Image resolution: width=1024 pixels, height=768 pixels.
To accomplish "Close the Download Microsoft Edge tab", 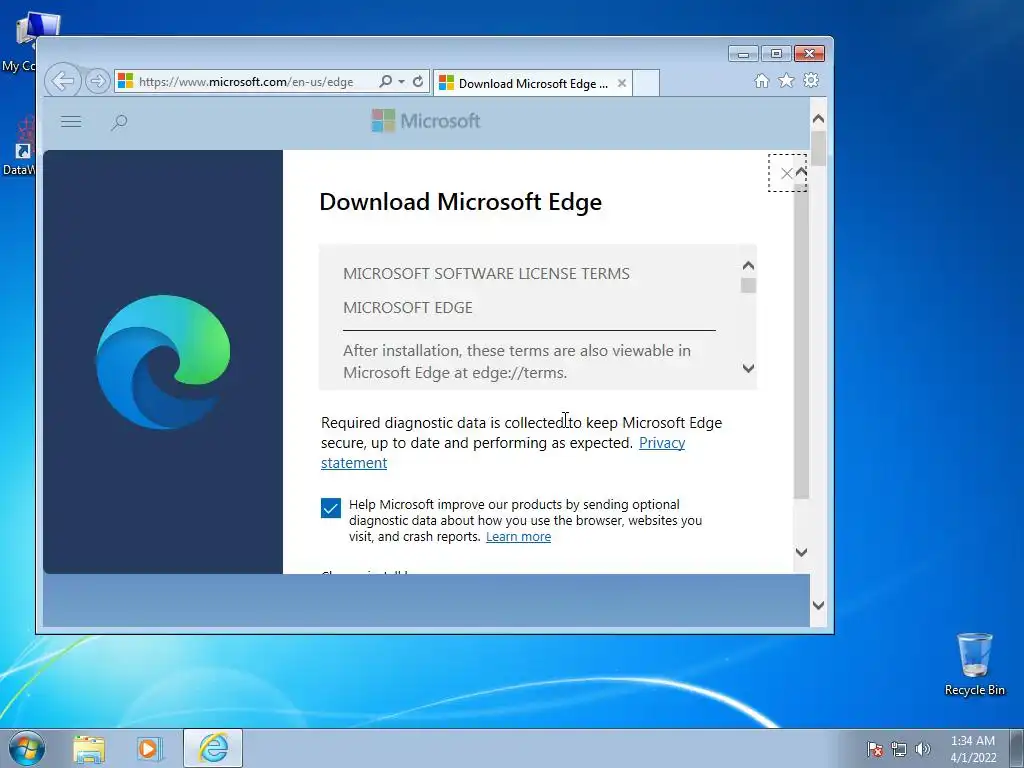I will [x=622, y=84].
